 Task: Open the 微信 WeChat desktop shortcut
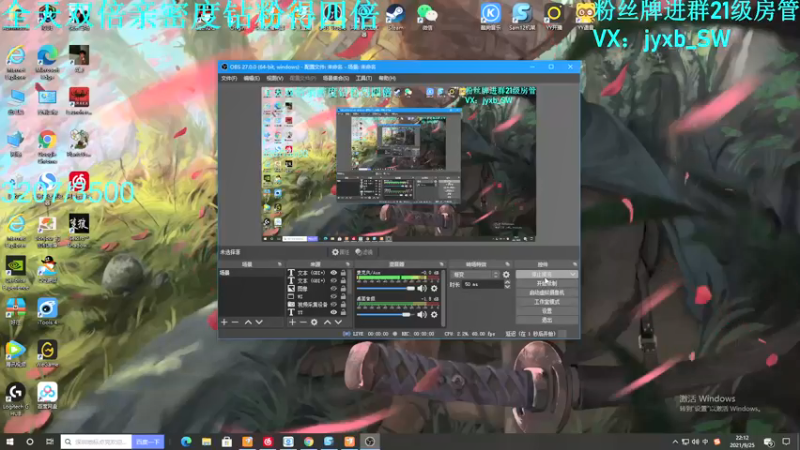point(427,16)
